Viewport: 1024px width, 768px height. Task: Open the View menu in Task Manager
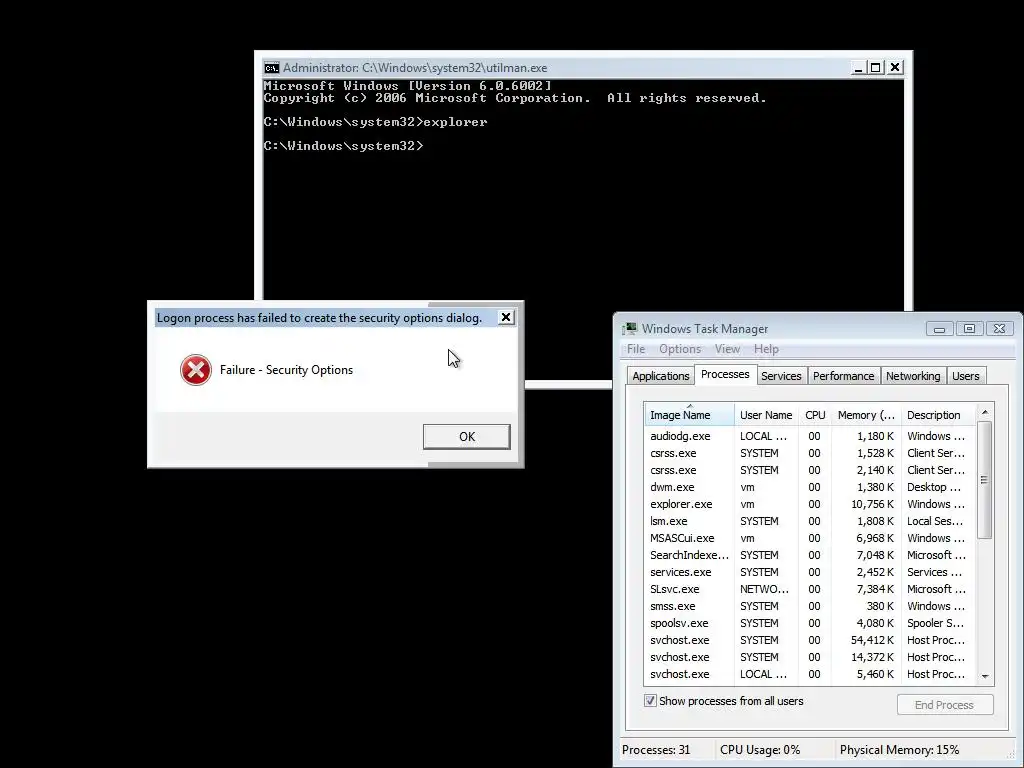click(x=727, y=349)
